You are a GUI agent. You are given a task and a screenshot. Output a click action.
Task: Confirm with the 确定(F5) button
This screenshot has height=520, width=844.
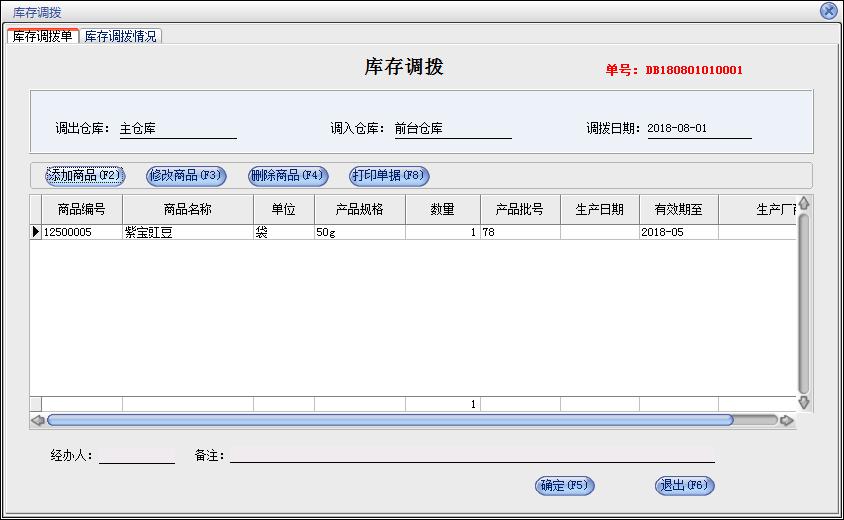click(x=565, y=486)
